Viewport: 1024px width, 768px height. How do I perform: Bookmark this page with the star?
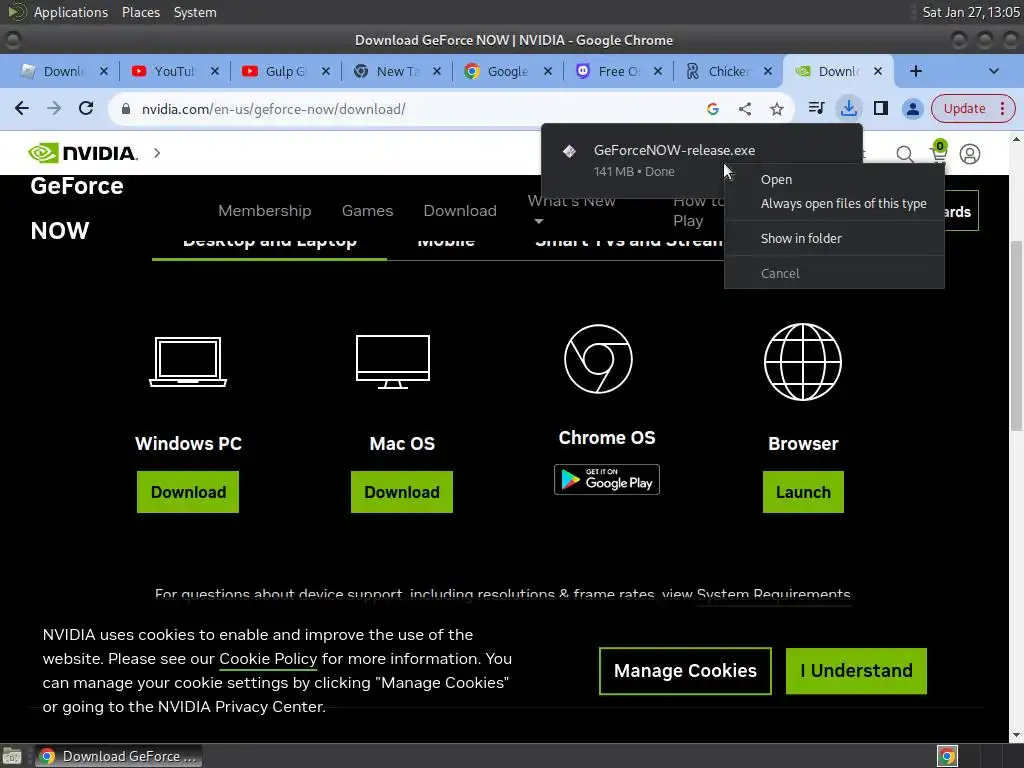[776, 109]
